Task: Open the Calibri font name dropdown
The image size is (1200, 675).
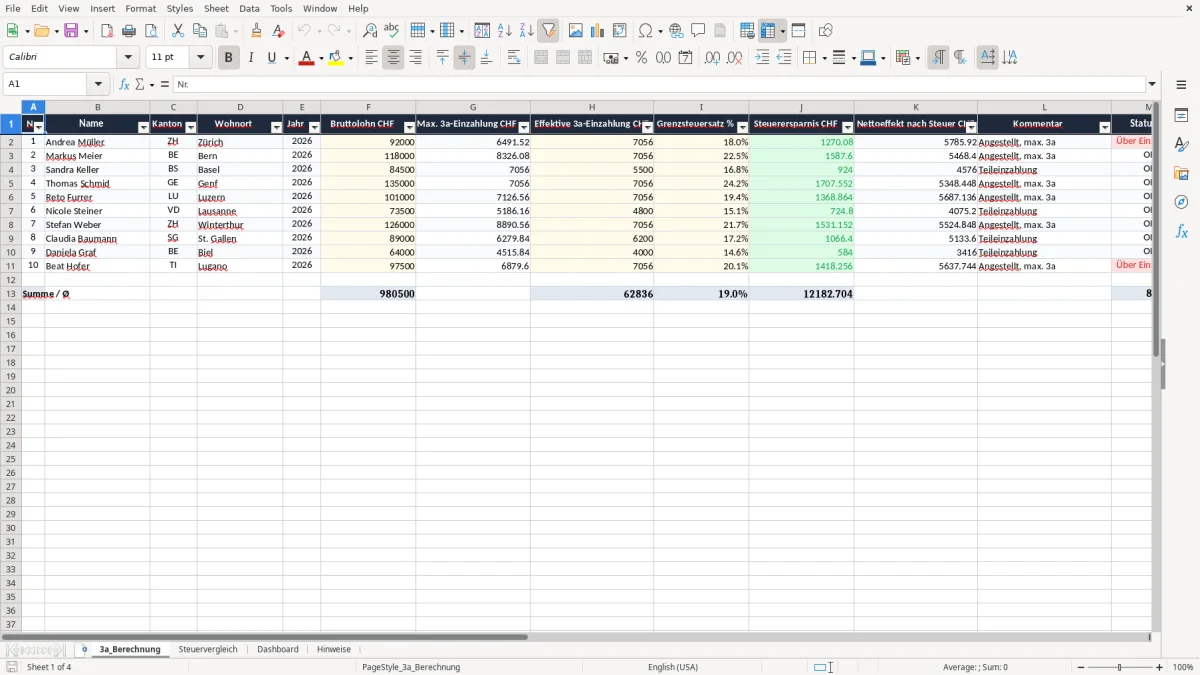Action: click(x=128, y=58)
